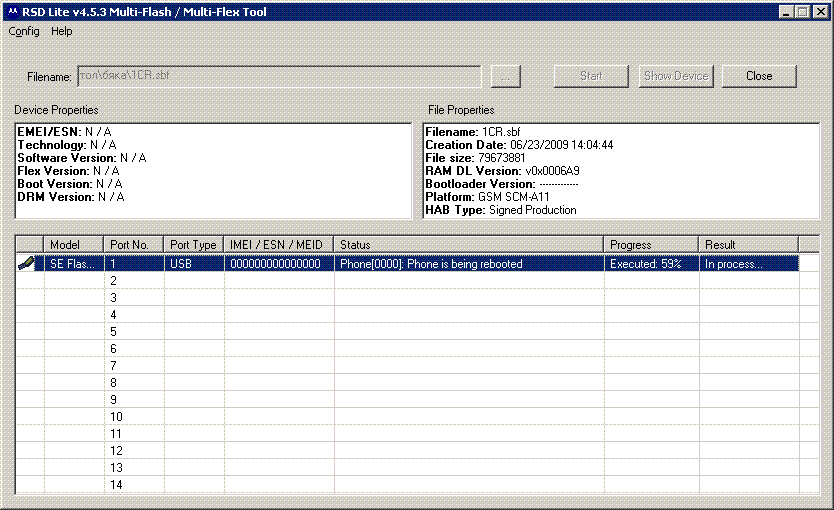Image resolution: width=834 pixels, height=510 pixels.
Task: Click the Software Version device property line
Action: 82,158
